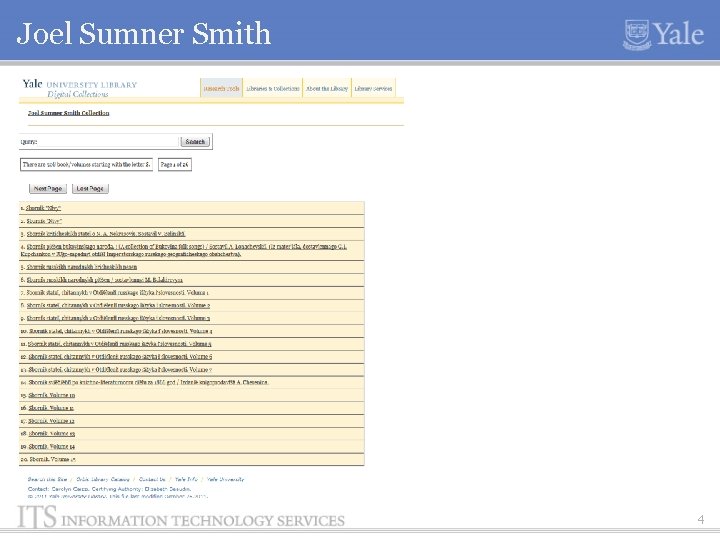Click the Next Page button
The height and width of the screenshot is (540, 720).
click(48, 188)
